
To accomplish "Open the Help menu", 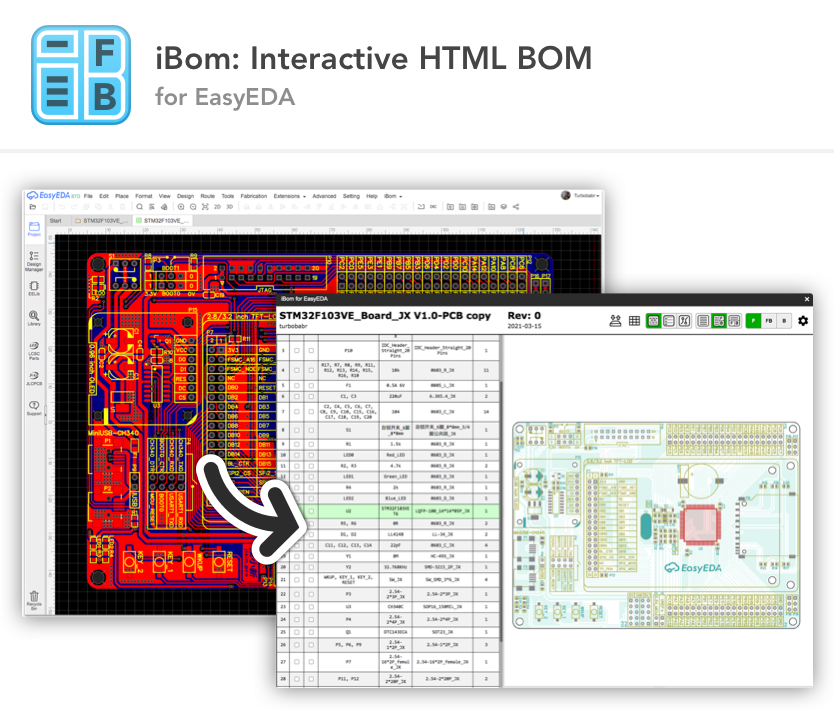I will 372,196.
